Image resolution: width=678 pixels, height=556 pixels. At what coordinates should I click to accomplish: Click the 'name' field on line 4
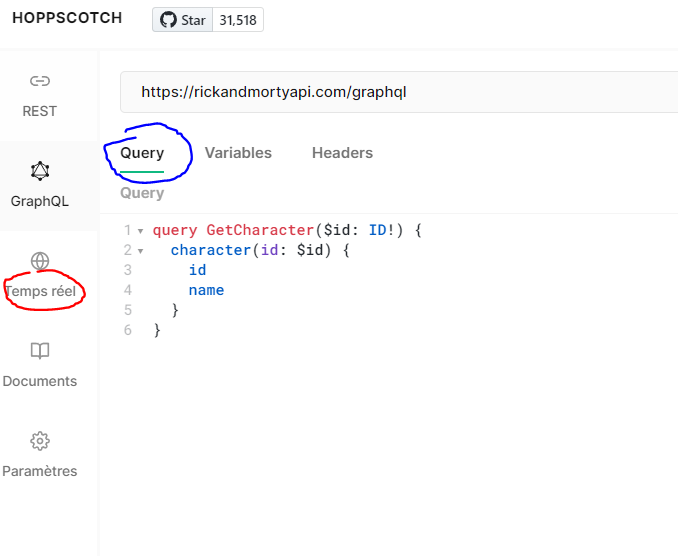click(206, 290)
